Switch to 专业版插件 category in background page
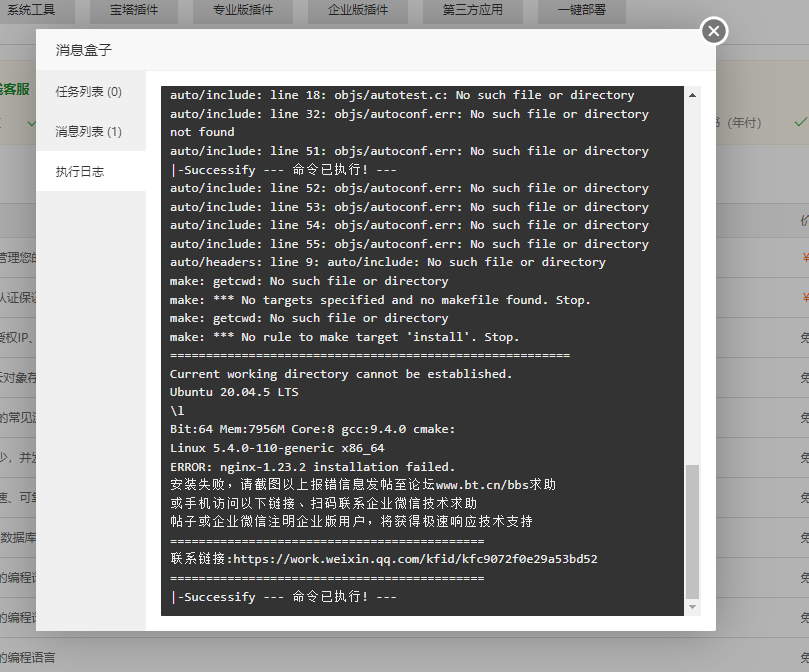Screen dimensions: 809x672 tap(243, 10)
